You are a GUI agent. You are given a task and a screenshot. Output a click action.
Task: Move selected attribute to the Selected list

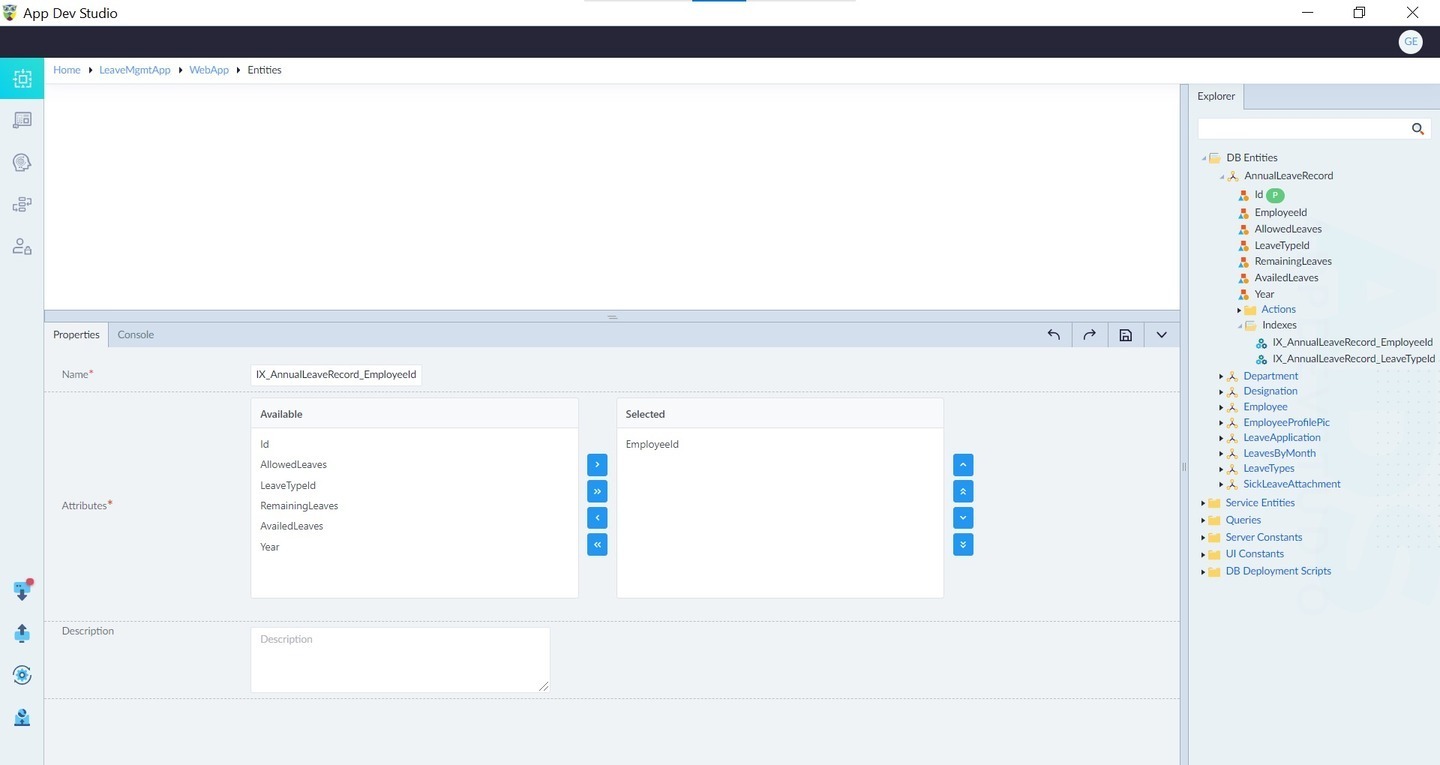pos(597,465)
